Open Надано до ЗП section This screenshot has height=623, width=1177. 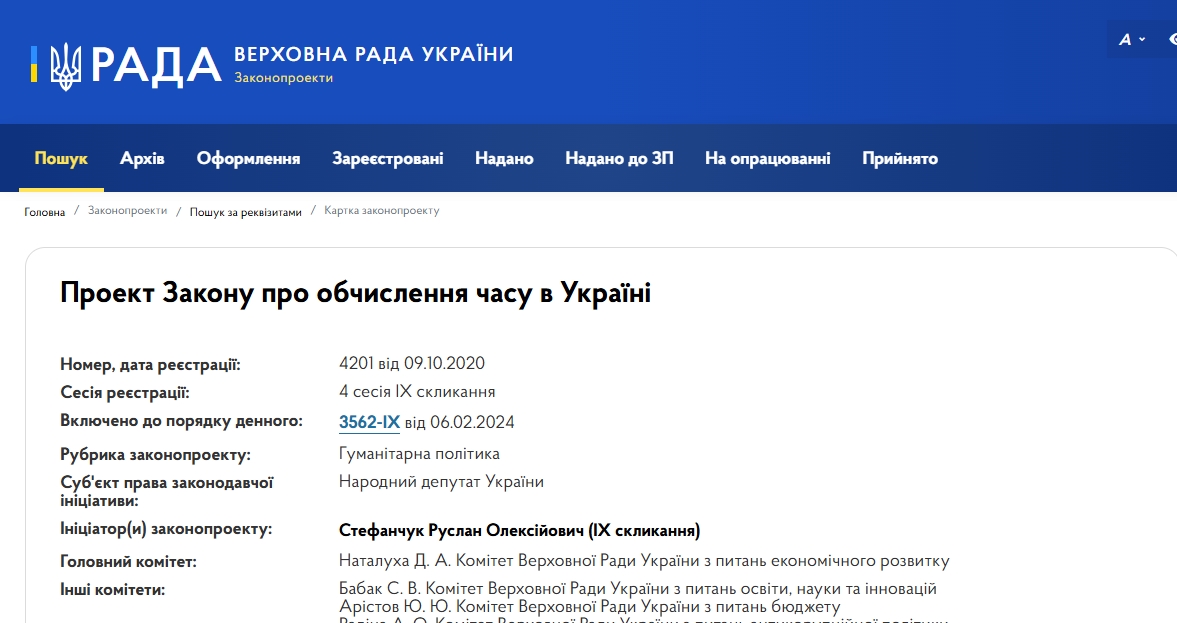pos(619,158)
